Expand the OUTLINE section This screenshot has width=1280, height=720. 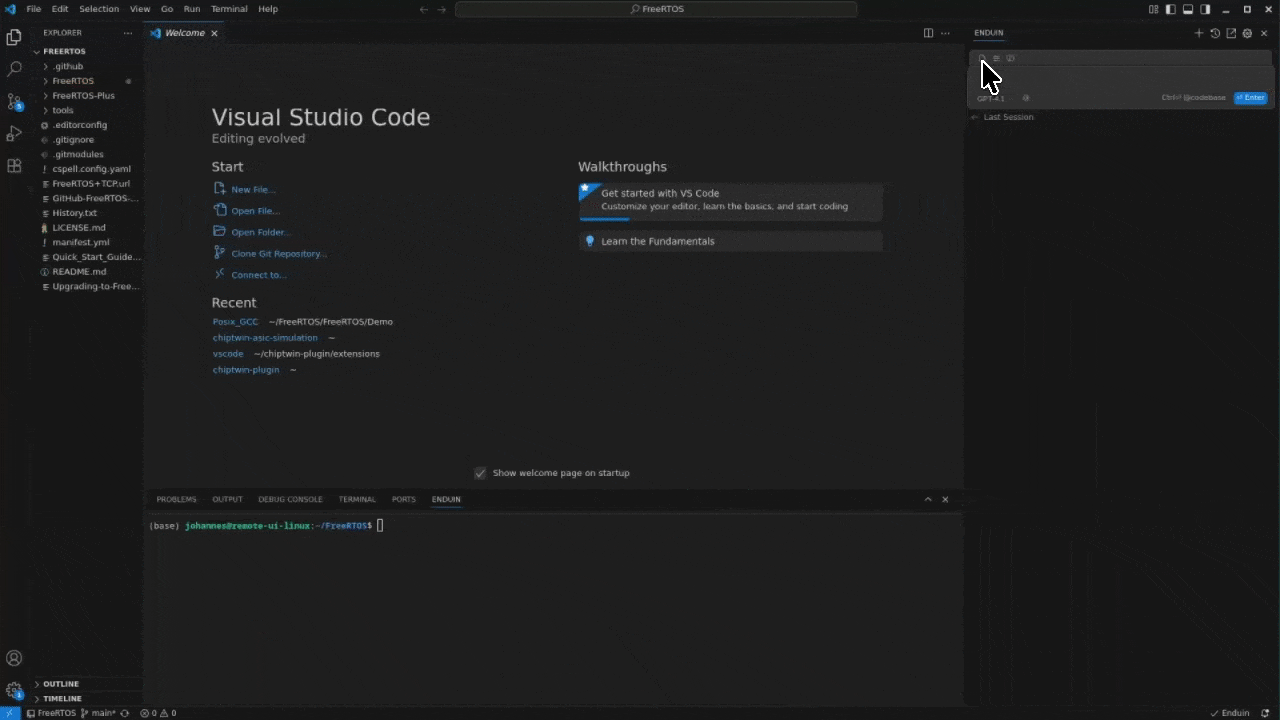60,684
